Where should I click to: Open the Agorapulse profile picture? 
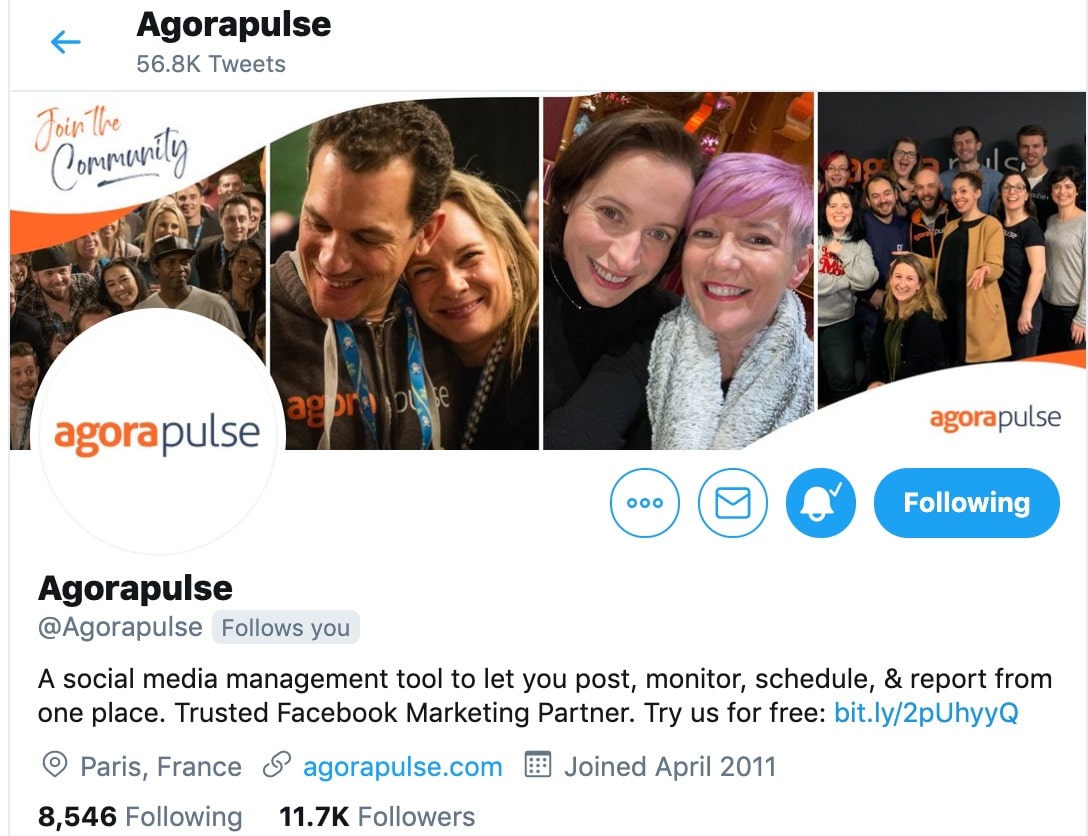click(x=158, y=433)
